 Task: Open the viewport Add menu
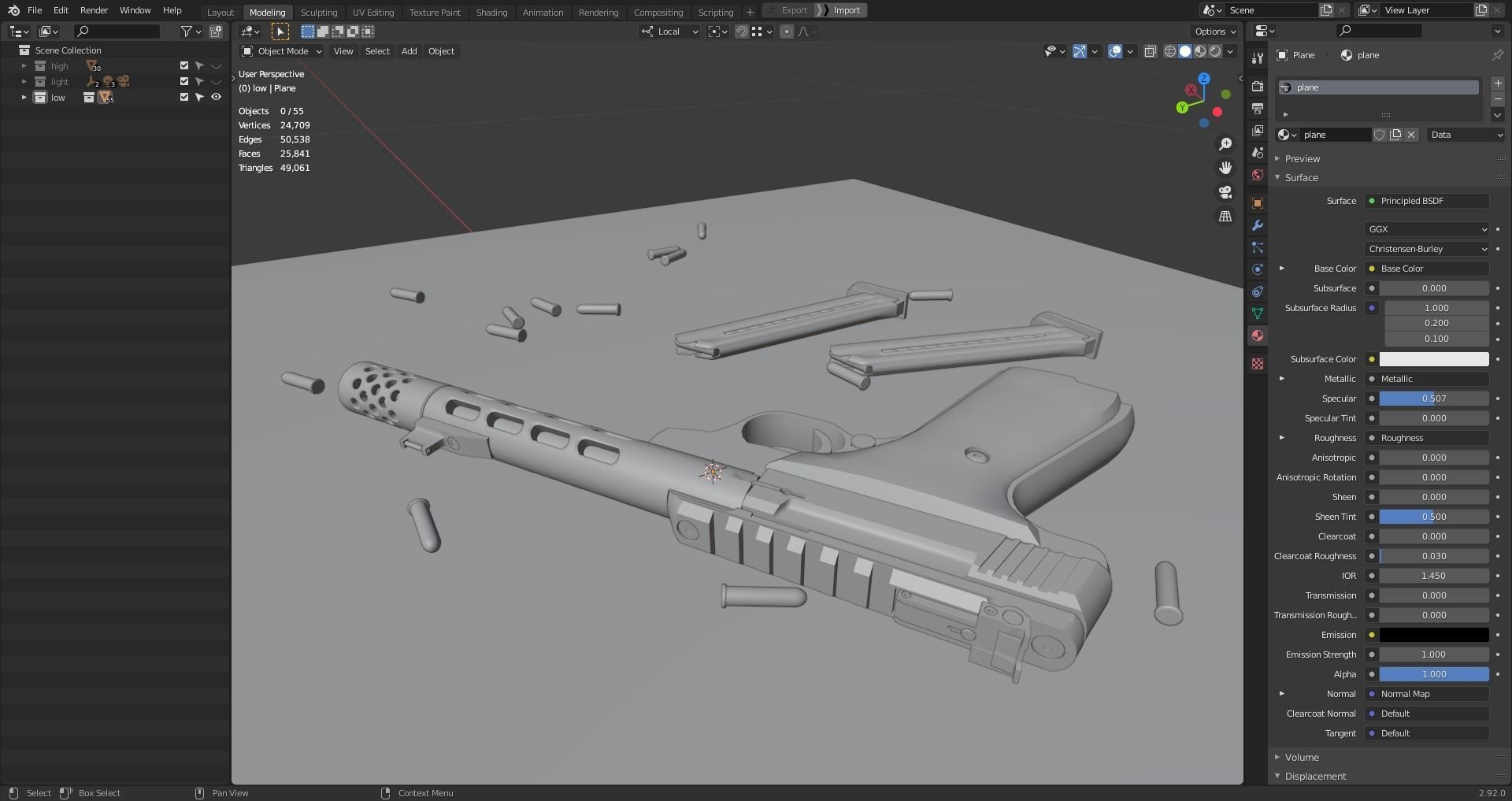(x=409, y=51)
